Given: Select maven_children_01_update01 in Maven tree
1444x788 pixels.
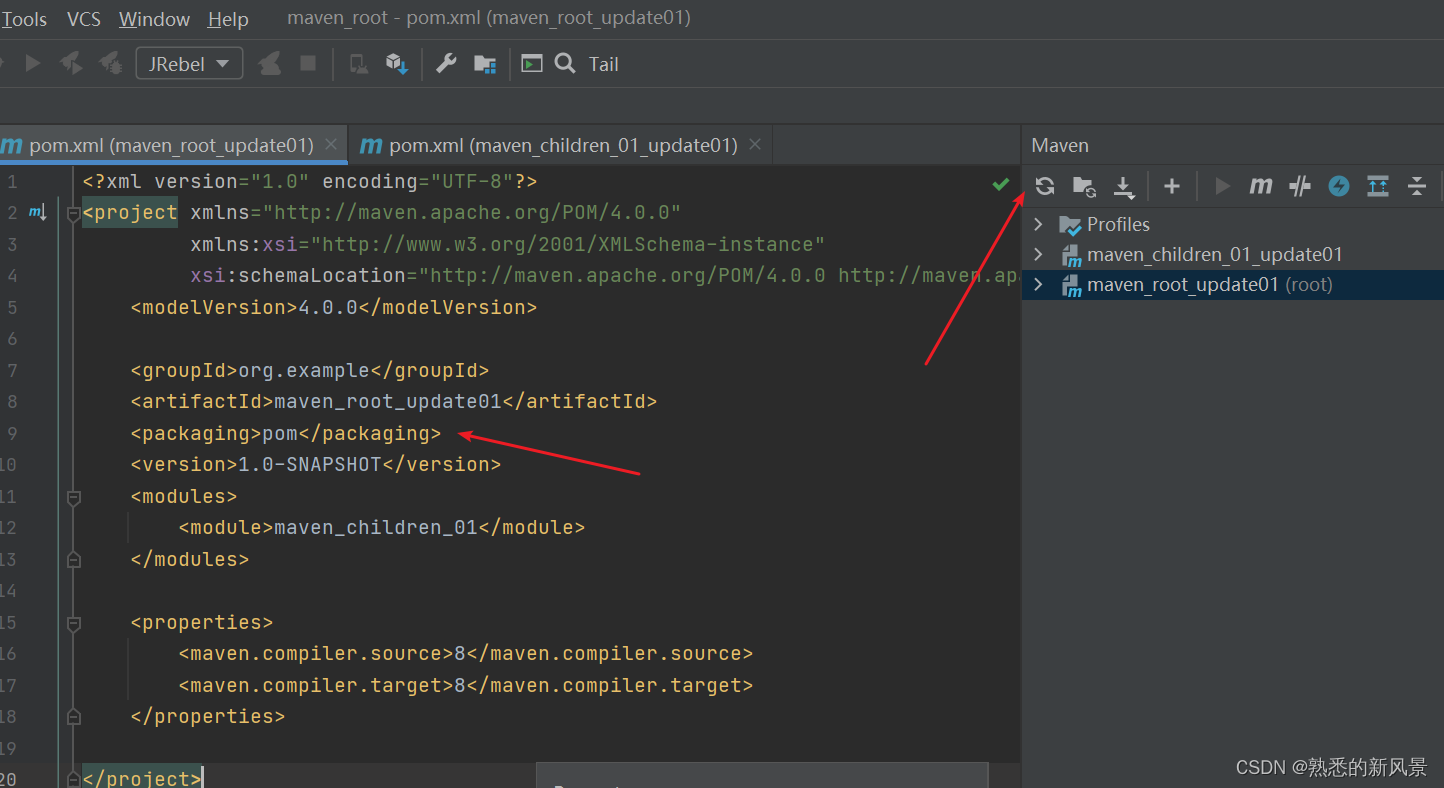Looking at the screenshot, I should [1233, 254].
